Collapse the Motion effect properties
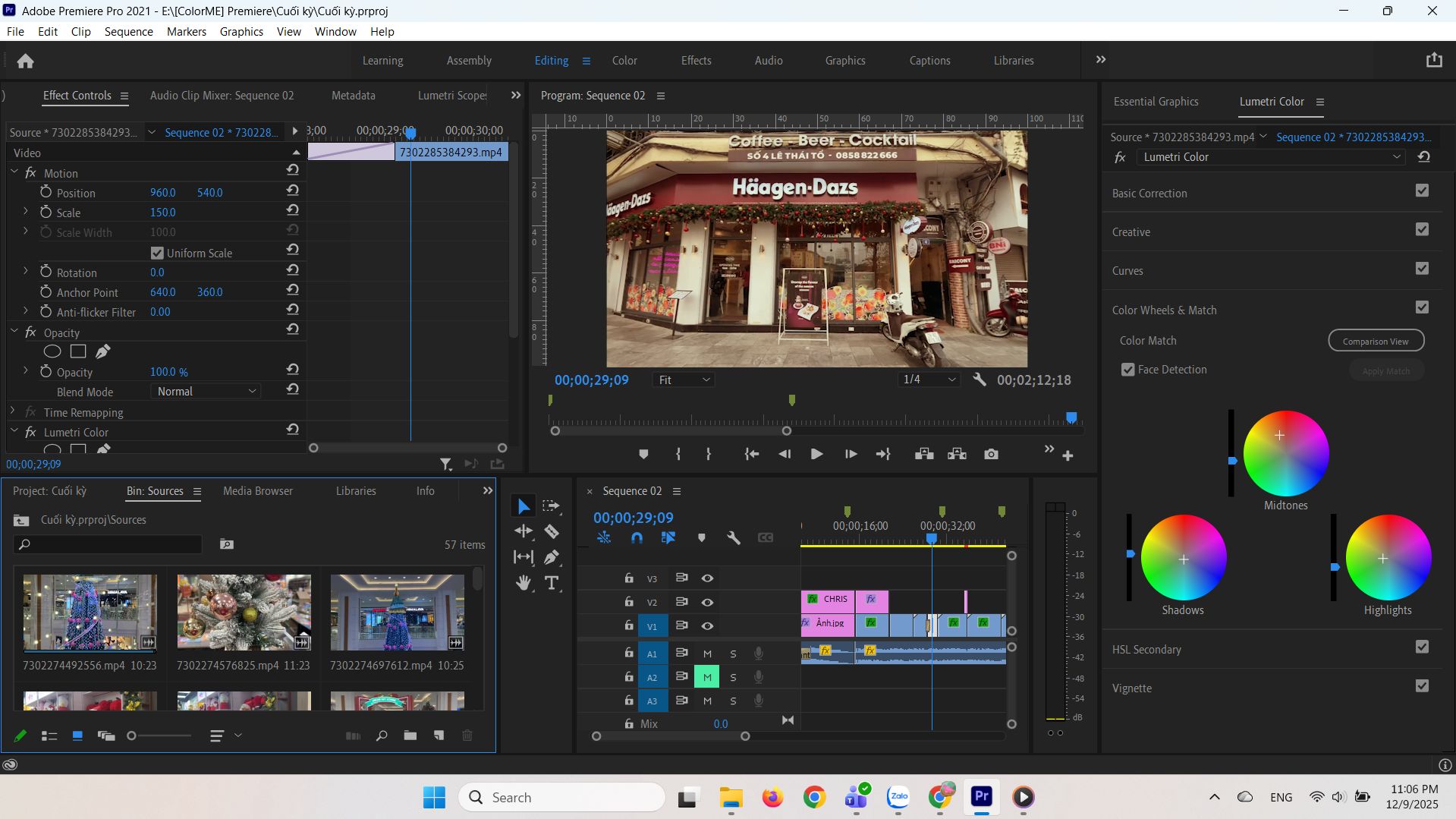Viewport: 1456px width, 819px height. click(x=14, y=172)
